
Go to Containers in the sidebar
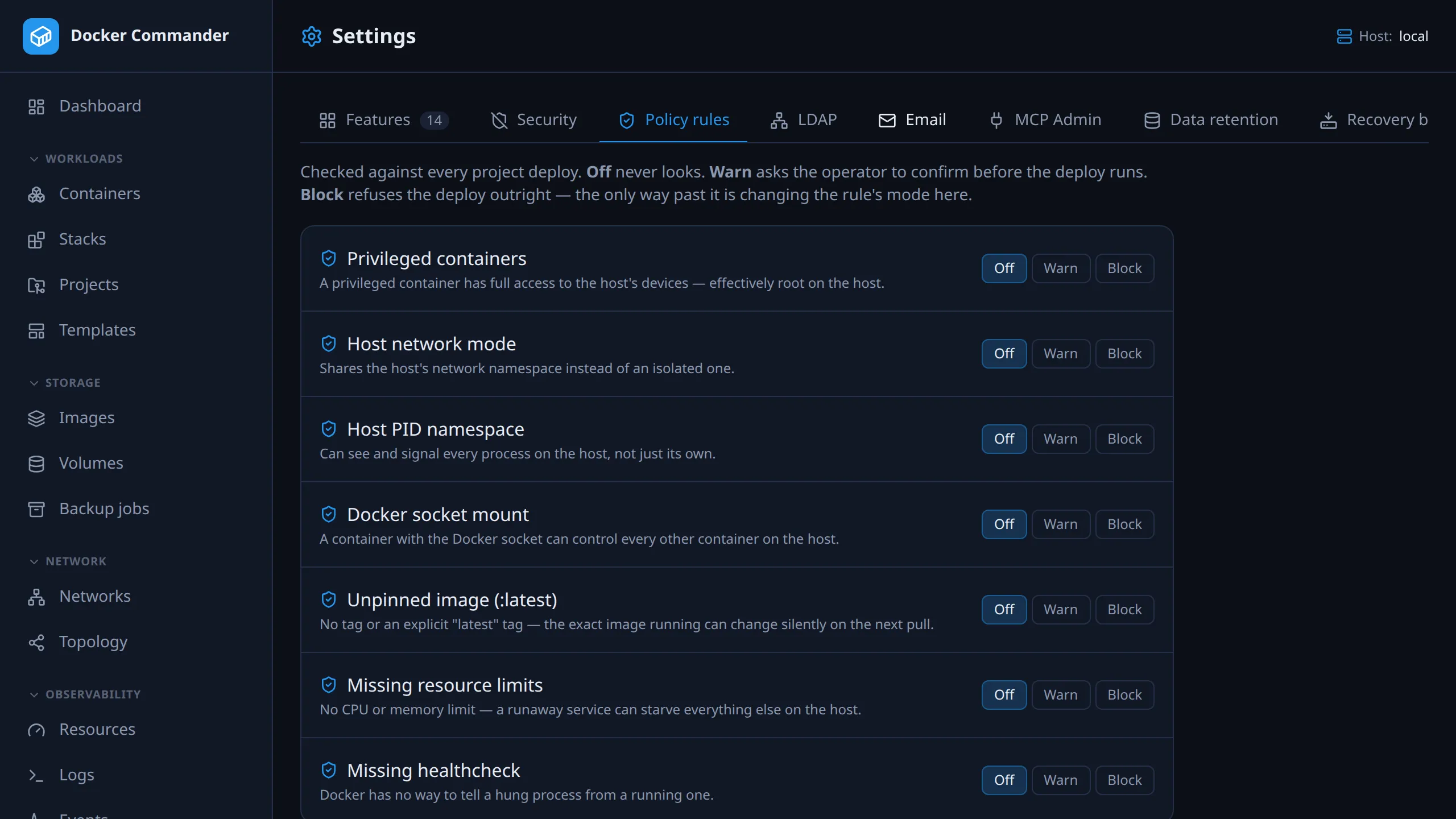[x=136, y=194]
